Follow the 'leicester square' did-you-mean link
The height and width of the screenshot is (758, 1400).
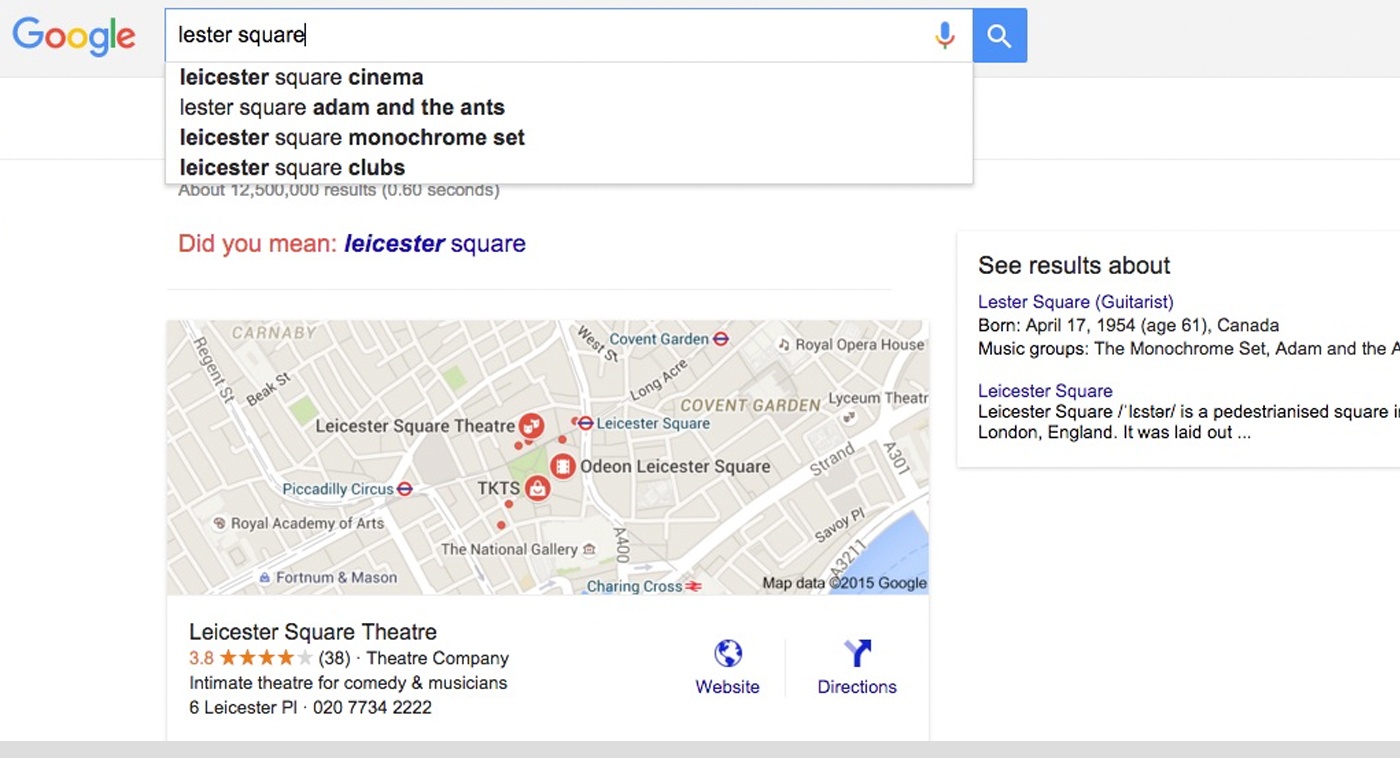[435, 243]
